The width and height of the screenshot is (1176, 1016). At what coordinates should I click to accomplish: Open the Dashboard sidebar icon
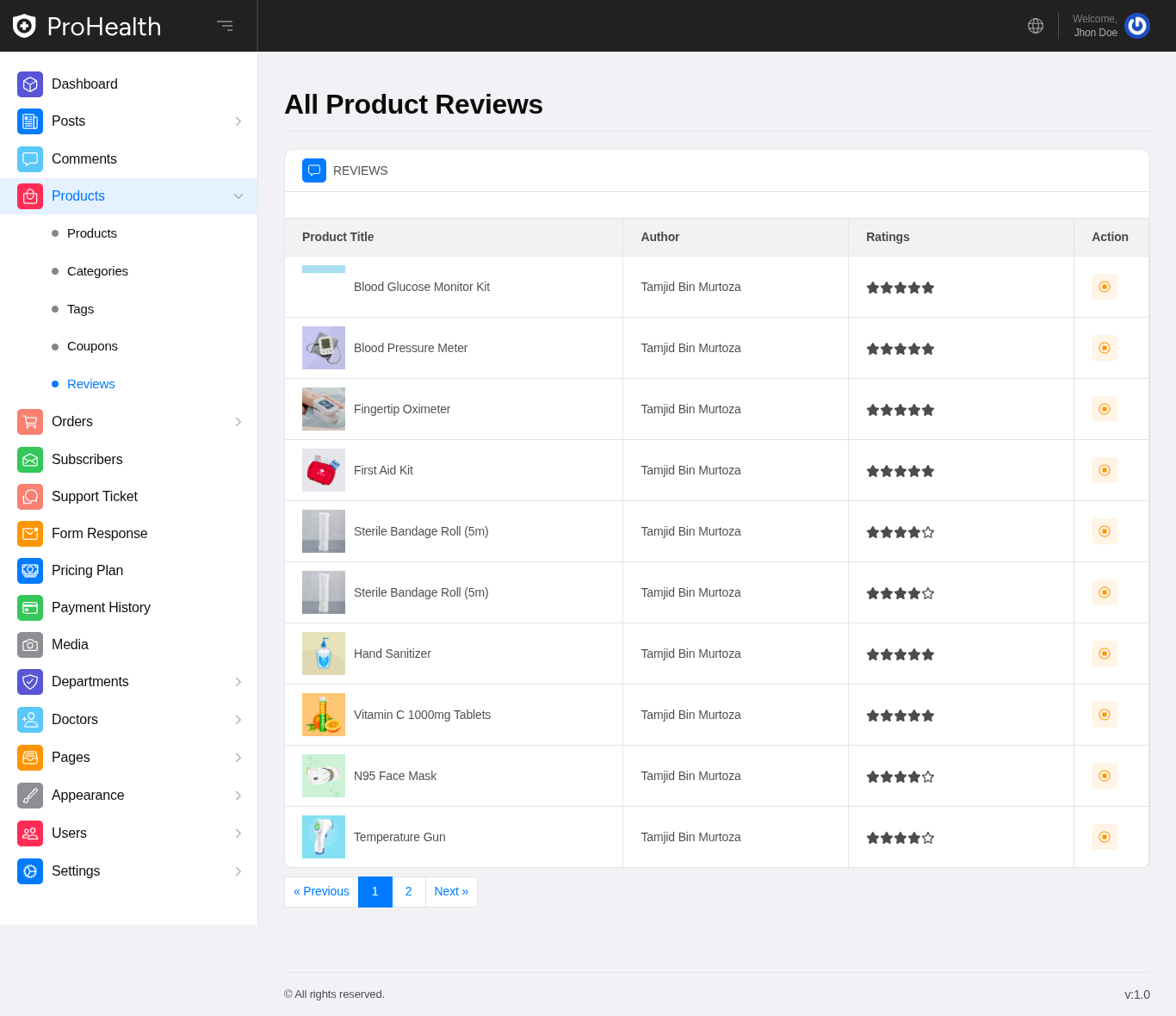click(30, 84)
